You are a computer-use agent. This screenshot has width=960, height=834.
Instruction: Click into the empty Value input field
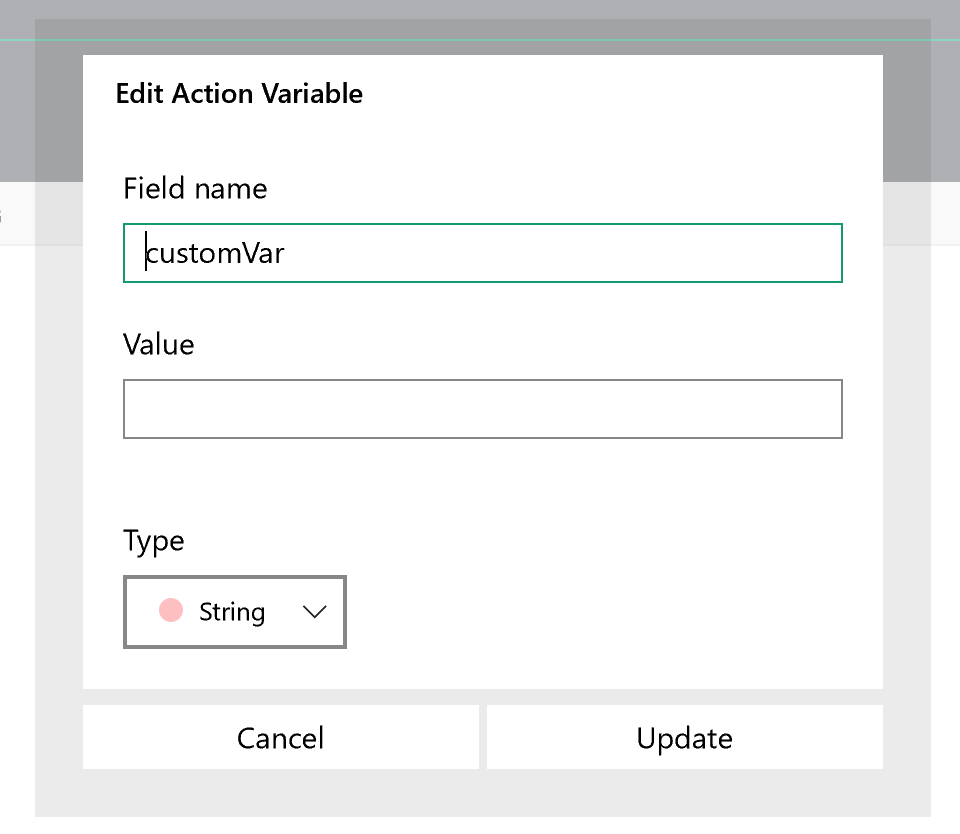482,409
